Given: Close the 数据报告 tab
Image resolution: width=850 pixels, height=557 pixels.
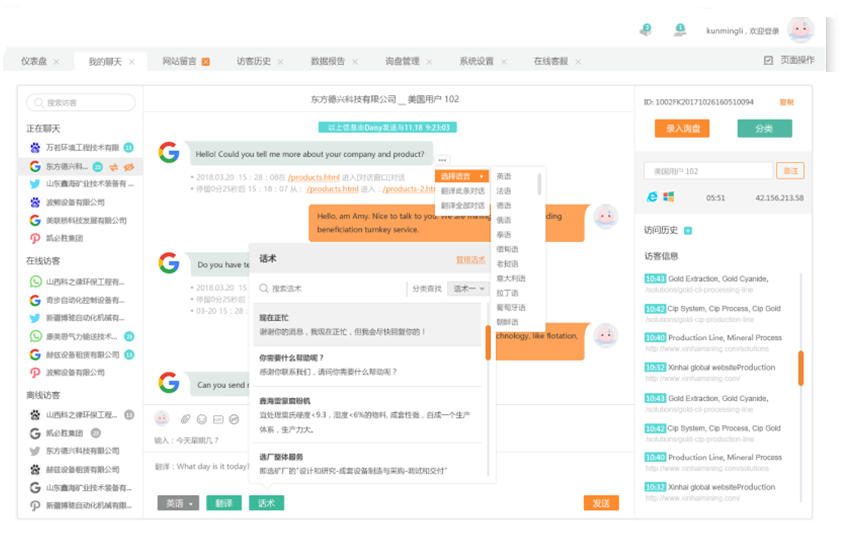Looking at the screenshot, I should 355,62.
